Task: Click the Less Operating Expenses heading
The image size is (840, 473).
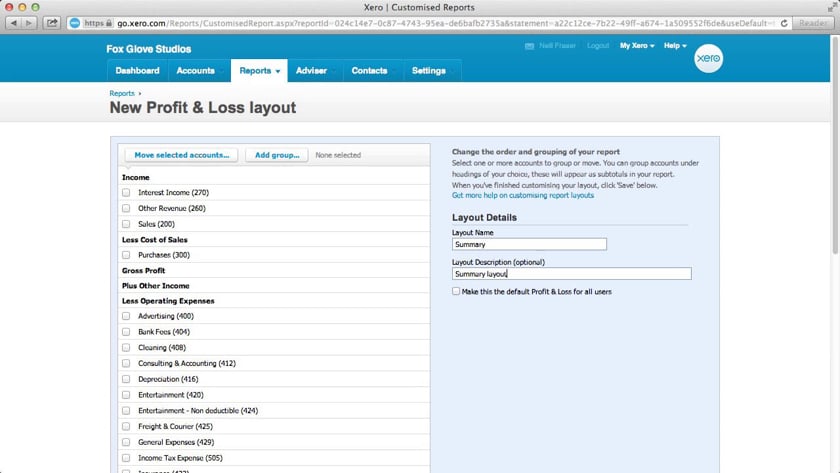Action: click(x=168, y=301)
